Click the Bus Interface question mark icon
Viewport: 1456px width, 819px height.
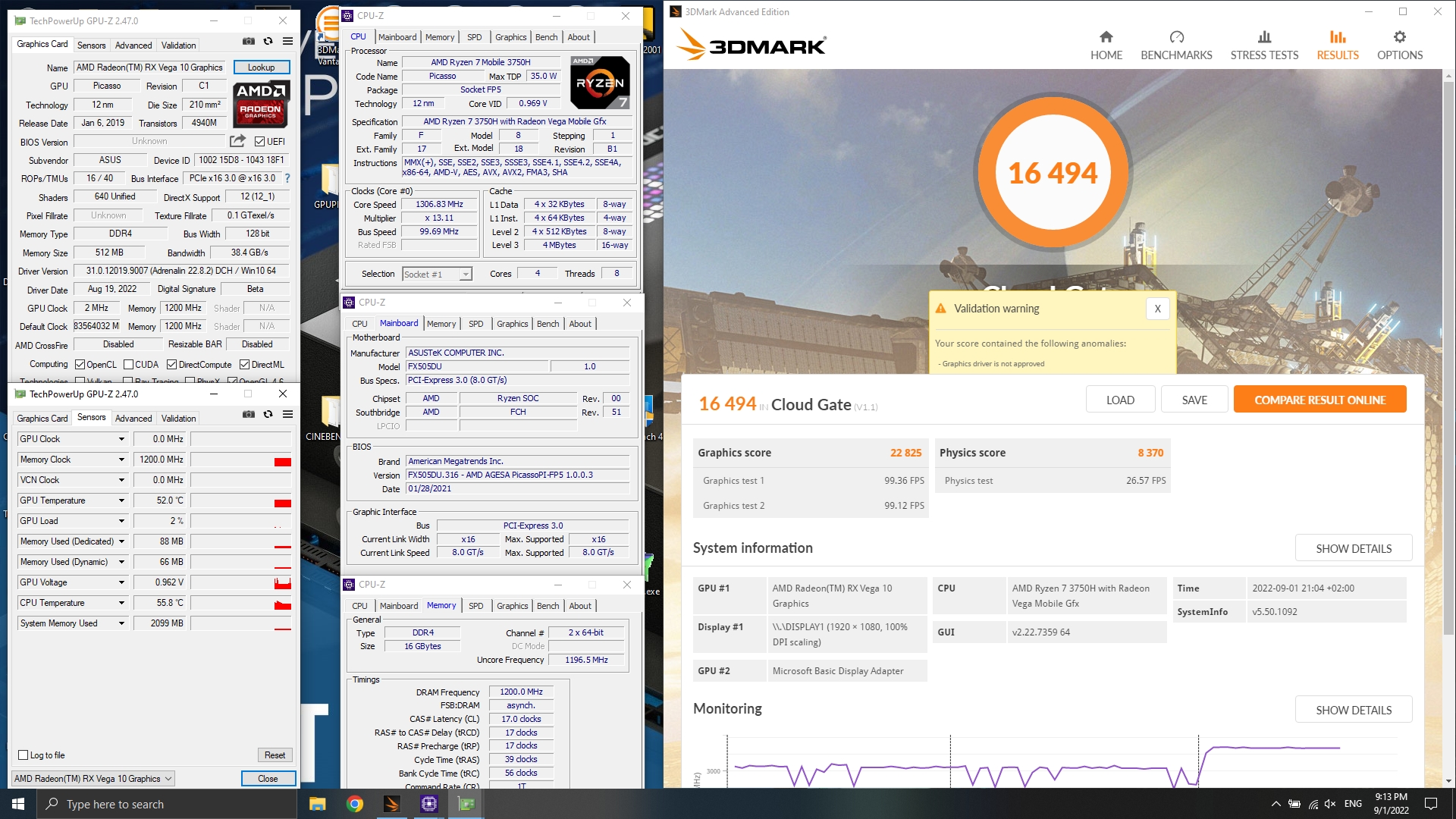(x=287, y=179)
